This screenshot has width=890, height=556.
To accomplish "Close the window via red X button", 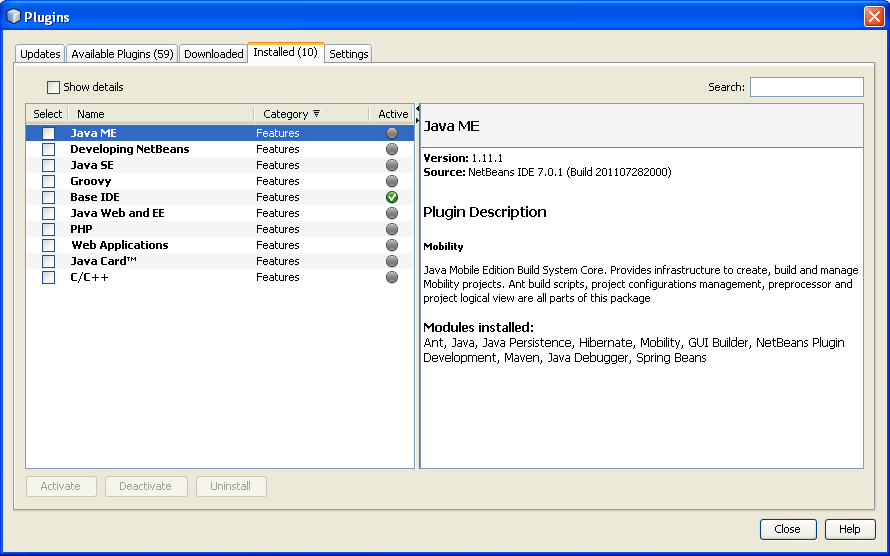I will pos(874,16).
